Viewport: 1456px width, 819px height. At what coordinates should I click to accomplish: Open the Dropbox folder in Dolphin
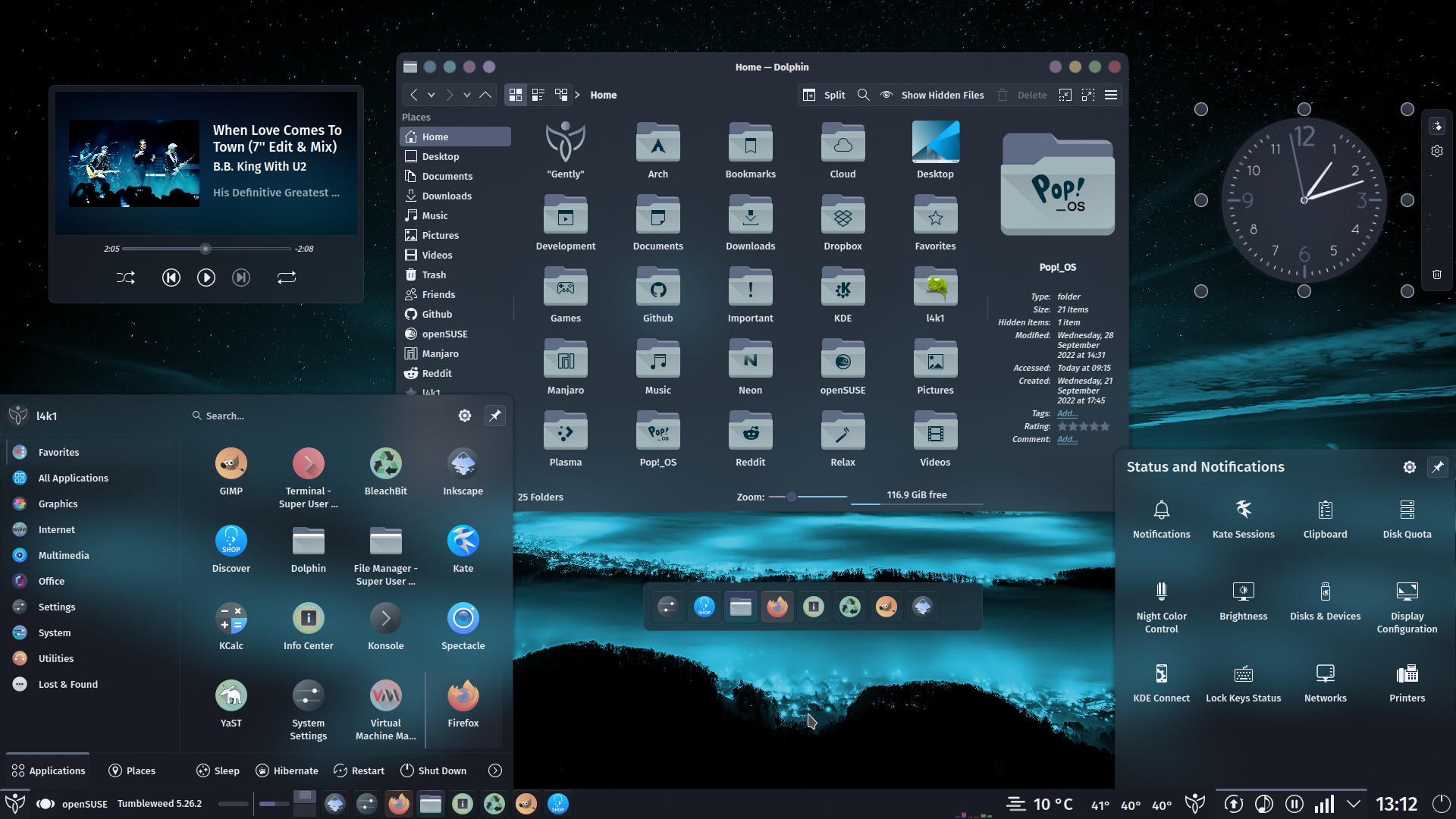click(843, 222)
